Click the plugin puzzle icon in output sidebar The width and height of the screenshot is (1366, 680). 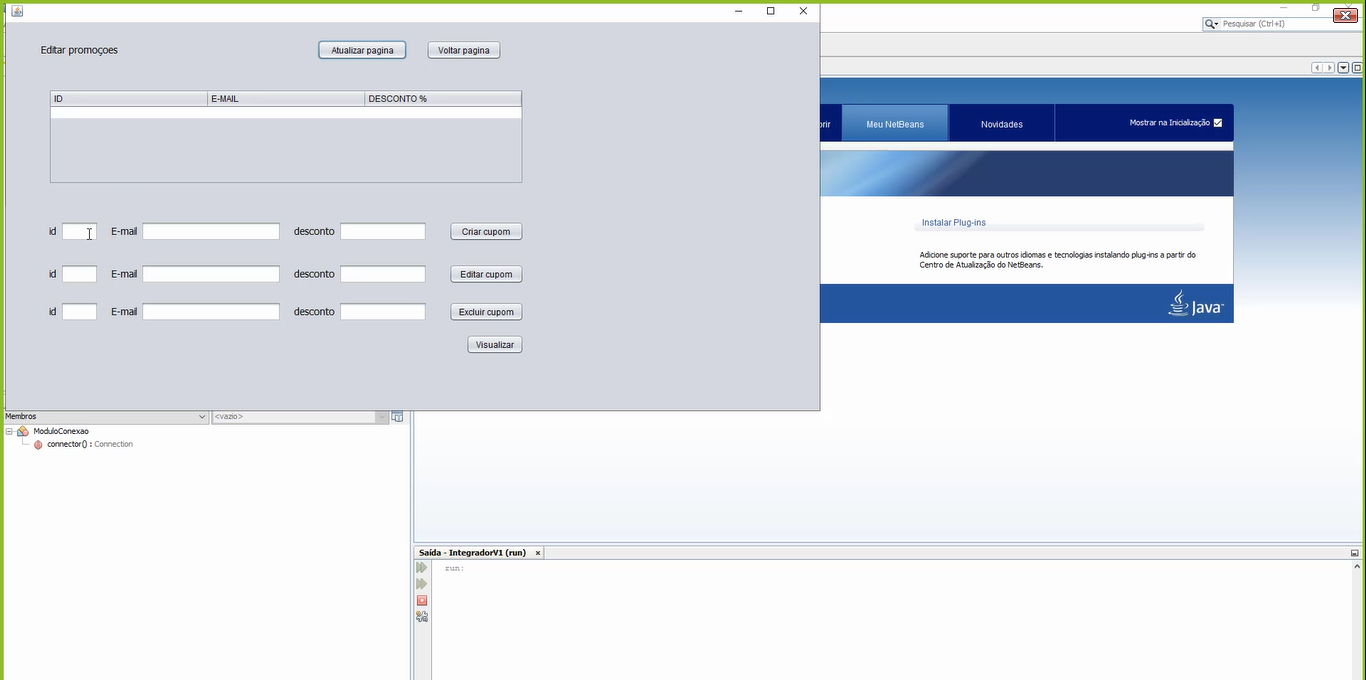[421, 617]
